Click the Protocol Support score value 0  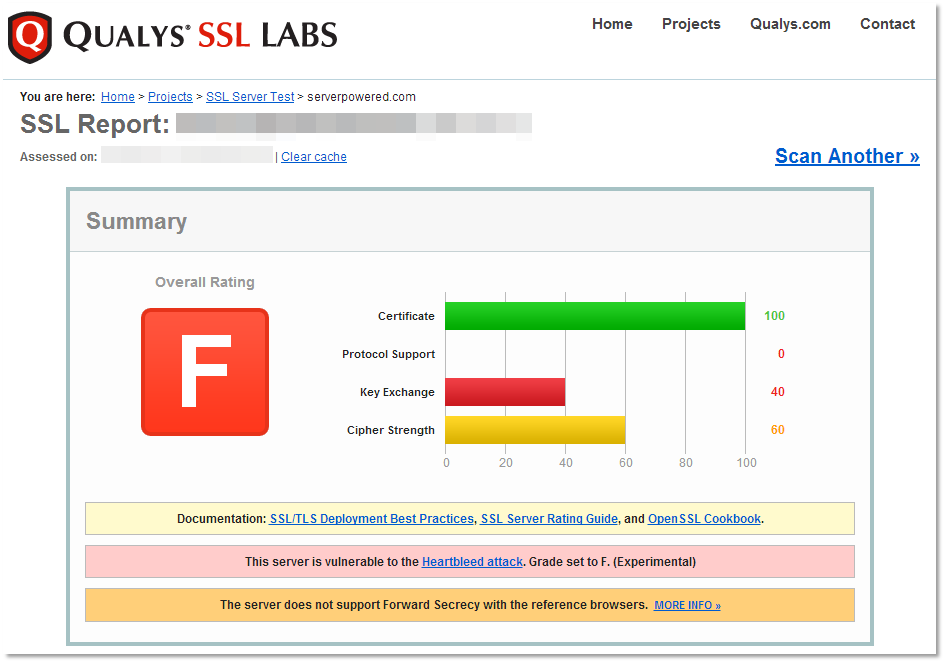[781, 354]
